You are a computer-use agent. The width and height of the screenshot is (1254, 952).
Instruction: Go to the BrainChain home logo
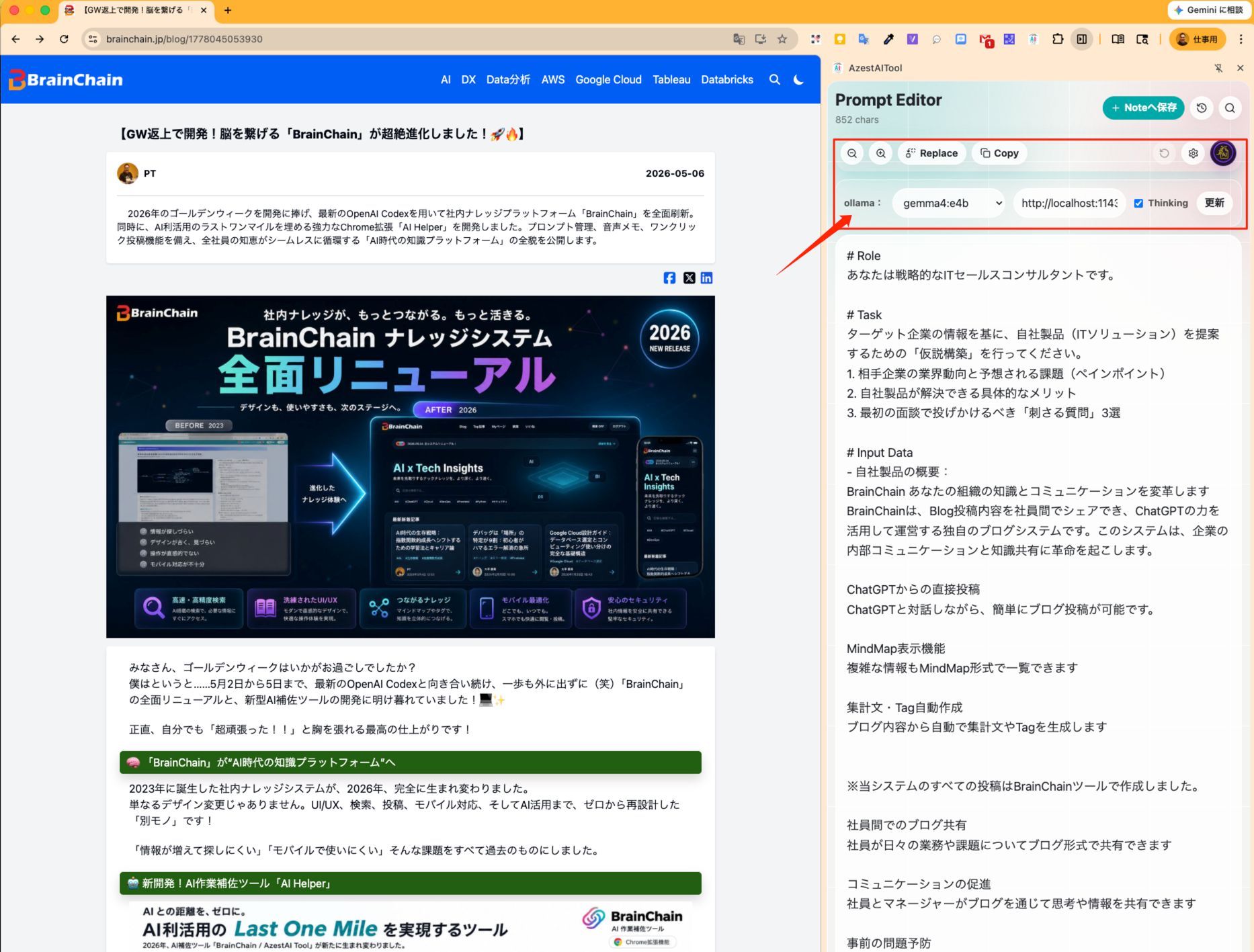[66, 79]
